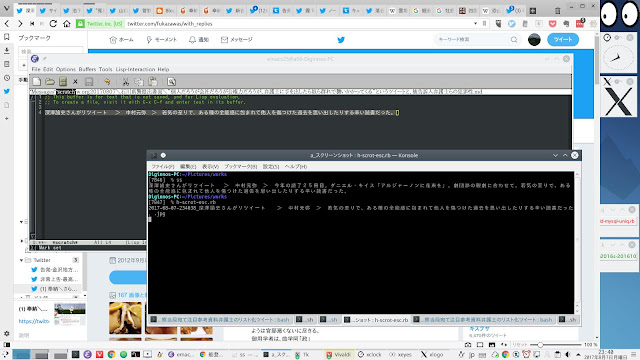Open Emacs Help menu
The height and width of the screenshot is (360, 640).
point(163,69)
